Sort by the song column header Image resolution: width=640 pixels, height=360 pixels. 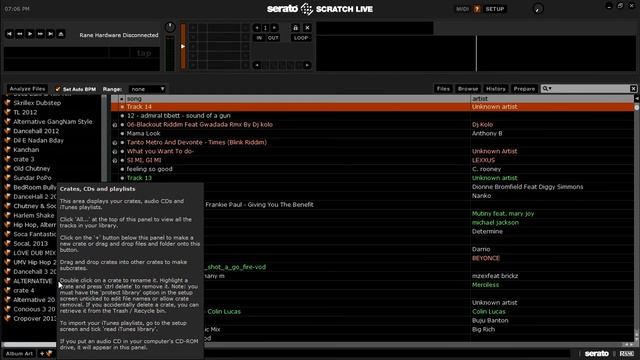click(x=297, y=98)
